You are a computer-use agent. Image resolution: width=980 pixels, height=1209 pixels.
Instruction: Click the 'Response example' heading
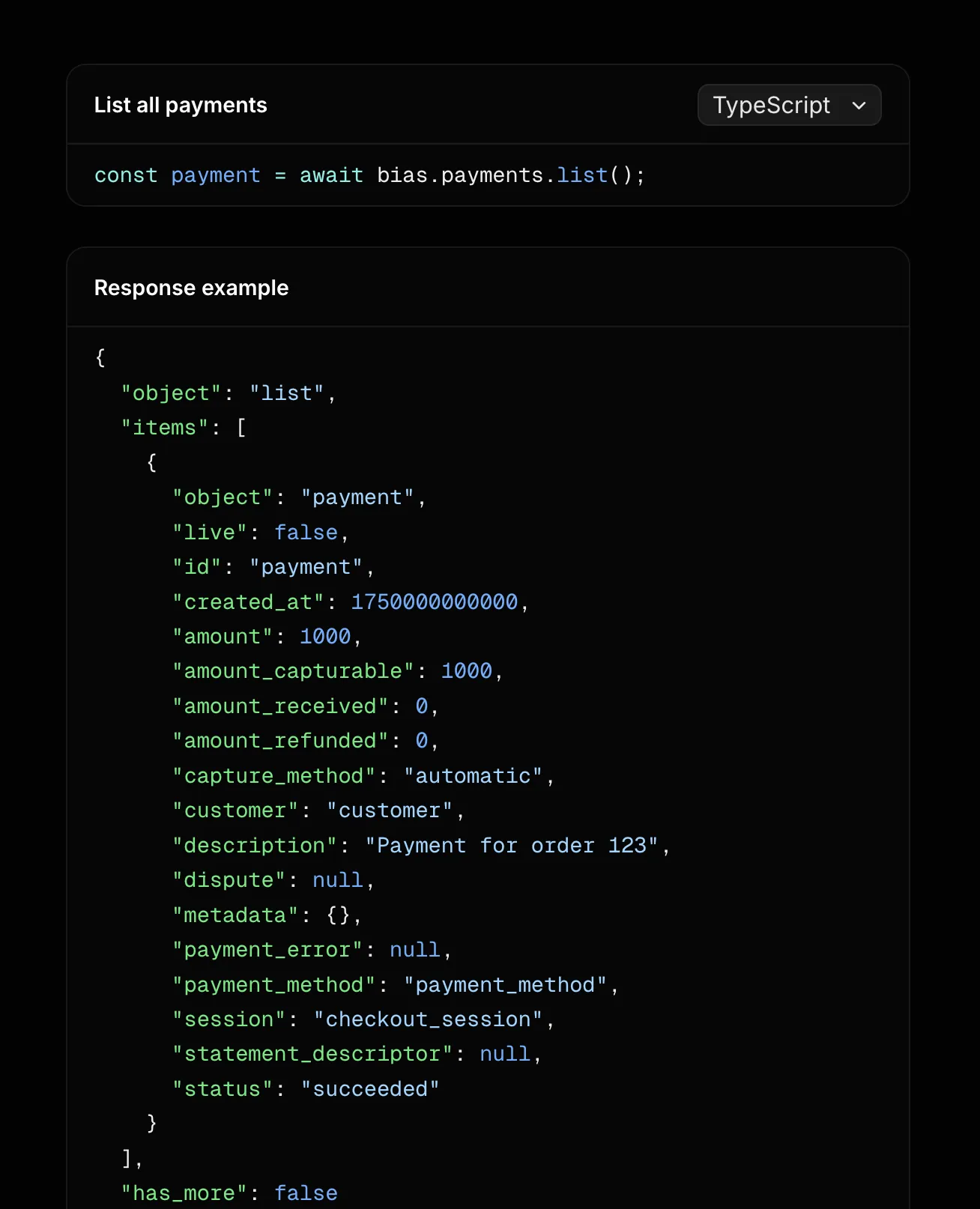(191, 288)
